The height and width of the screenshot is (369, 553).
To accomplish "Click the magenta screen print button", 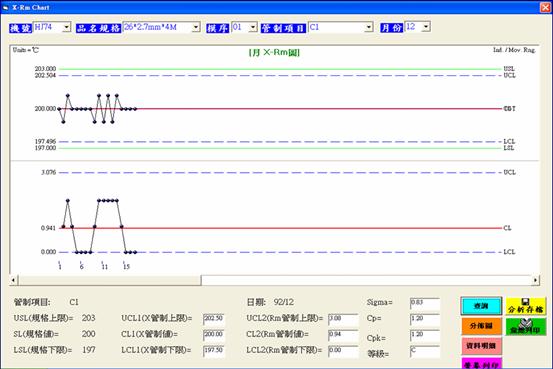I will click(x=481, y=364).
